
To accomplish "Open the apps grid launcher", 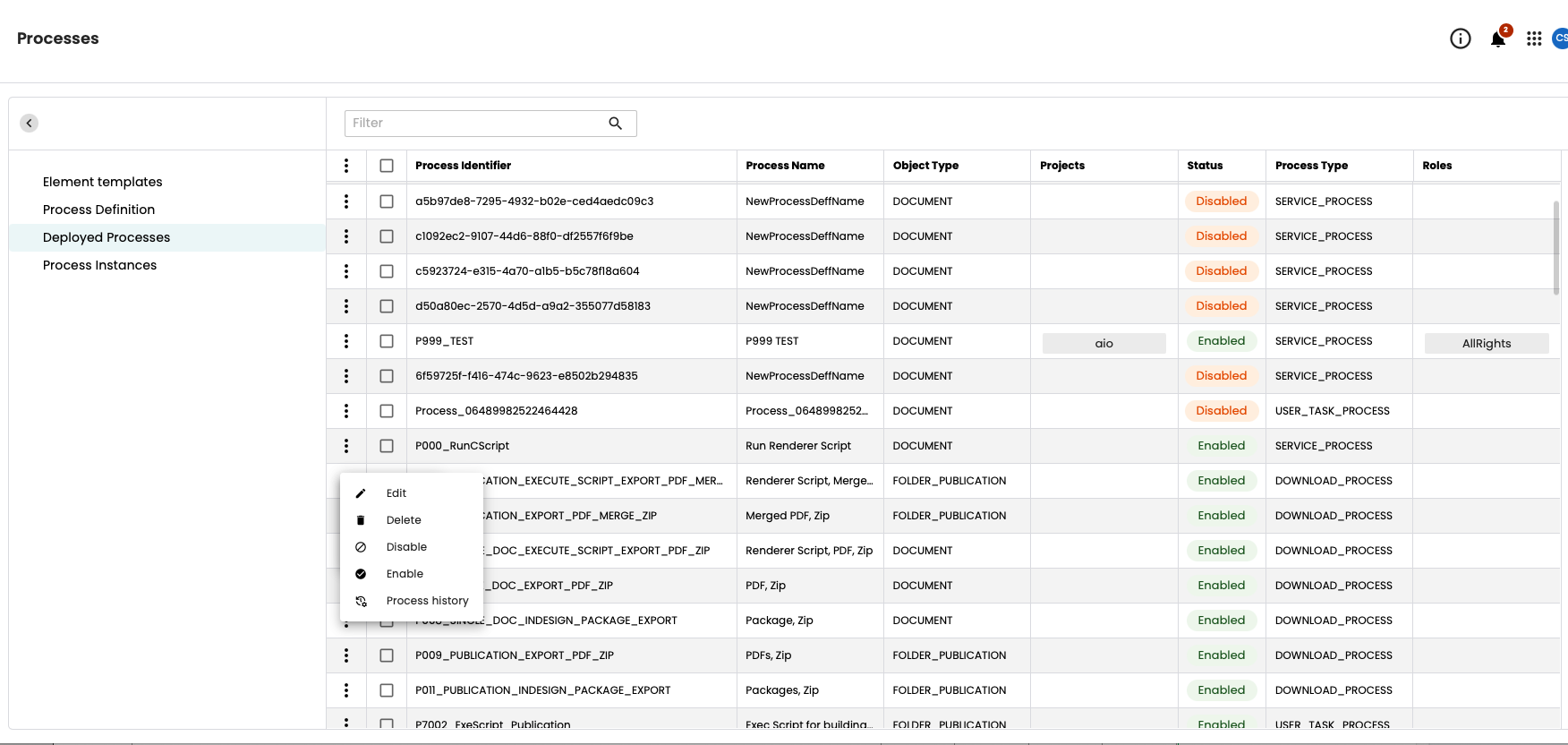I will pos(1534,39).
